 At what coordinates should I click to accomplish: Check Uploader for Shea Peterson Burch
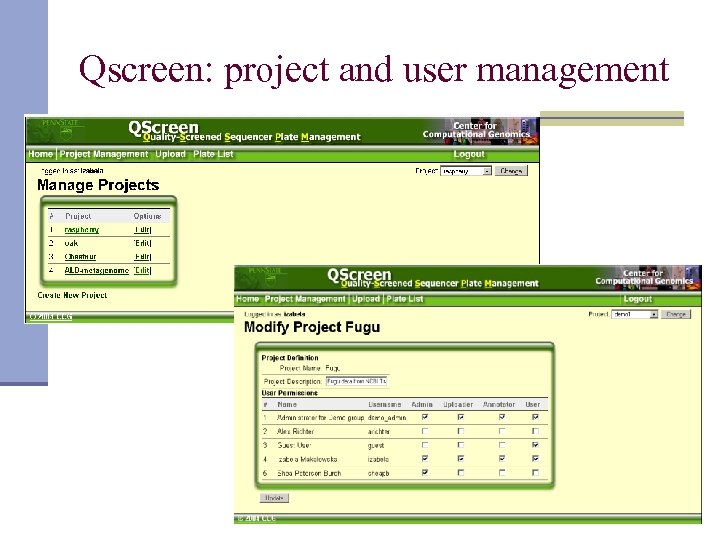click(x=461, y=472)
